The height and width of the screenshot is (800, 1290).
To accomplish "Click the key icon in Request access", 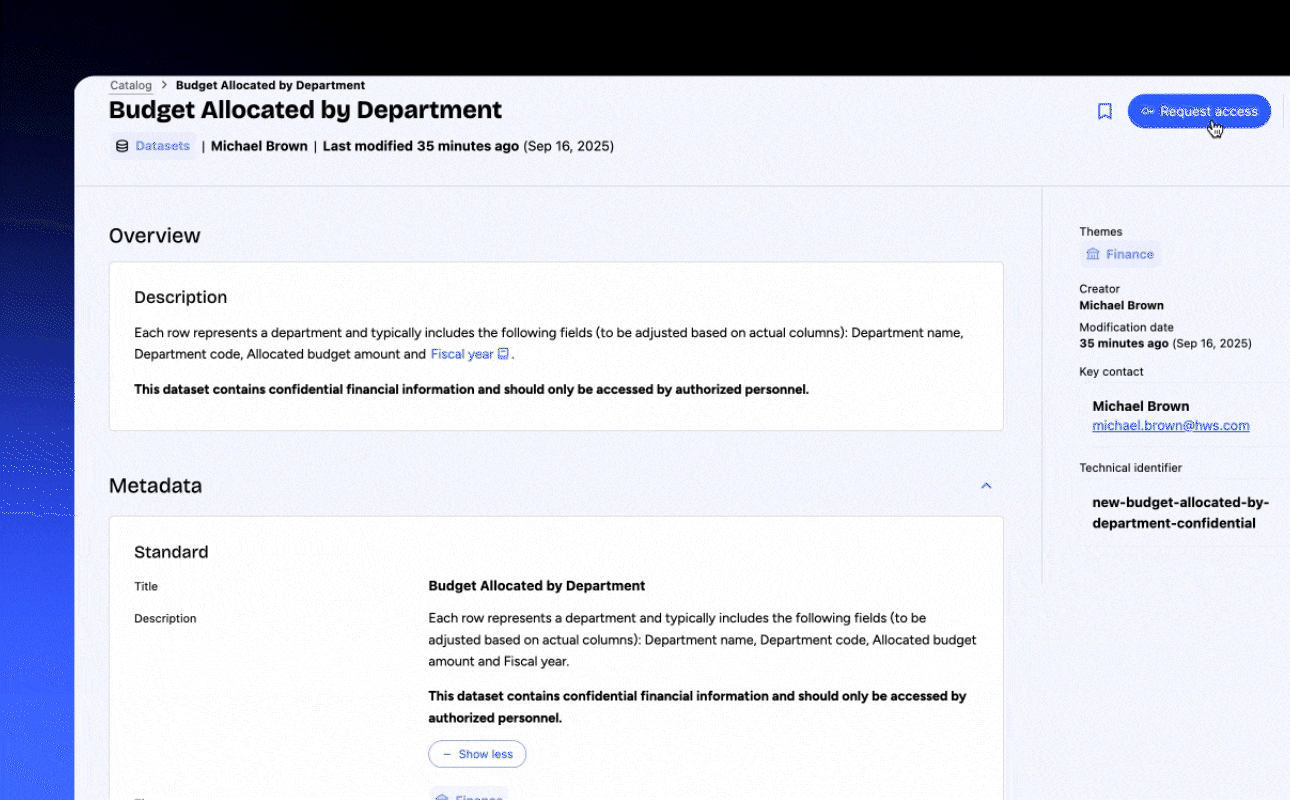I will (x=1147, y=112).
